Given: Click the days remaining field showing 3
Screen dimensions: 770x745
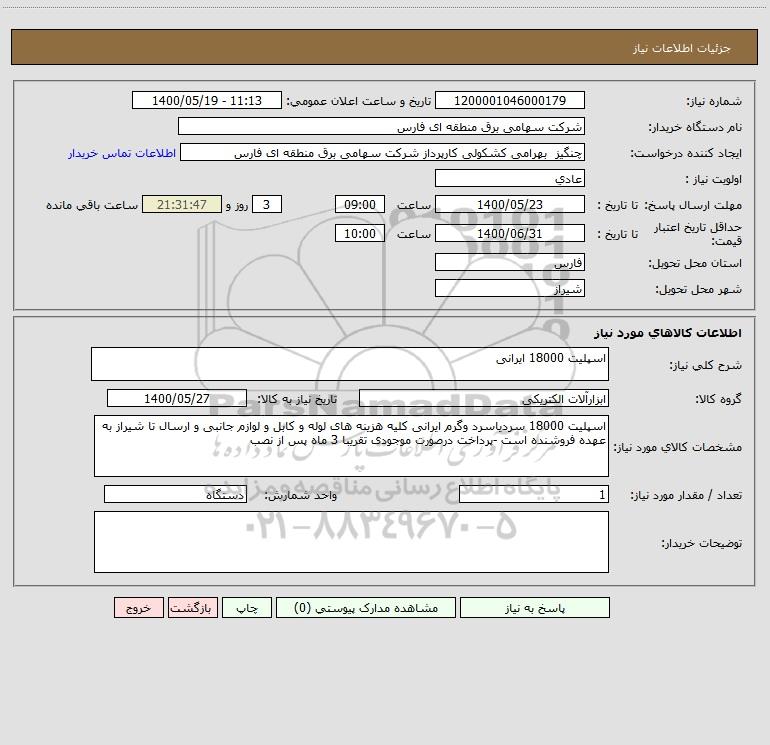Looking at the screenshot, I should coord(267,204).
